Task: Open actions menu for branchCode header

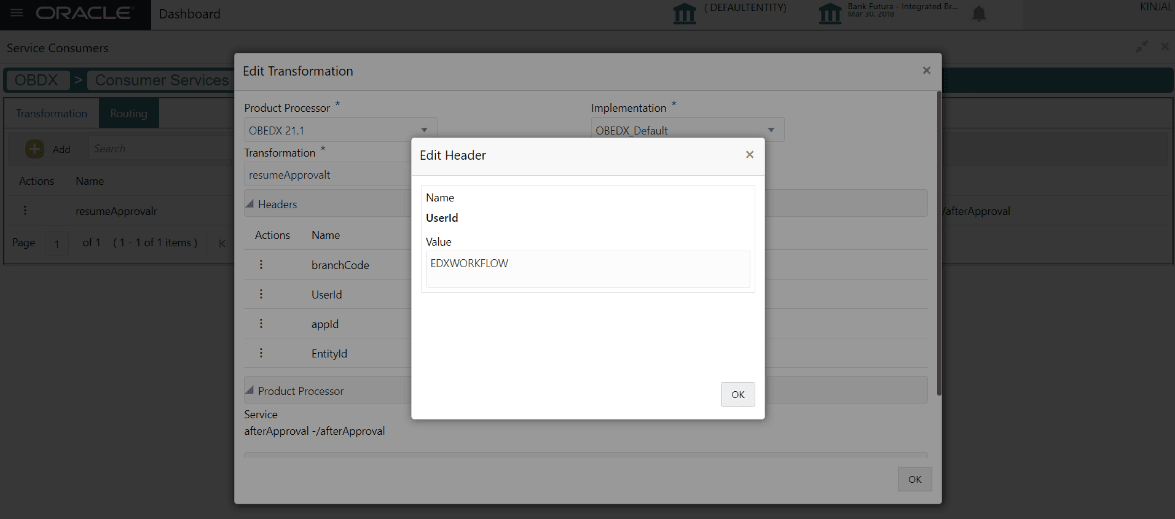Action: [261, 265]
